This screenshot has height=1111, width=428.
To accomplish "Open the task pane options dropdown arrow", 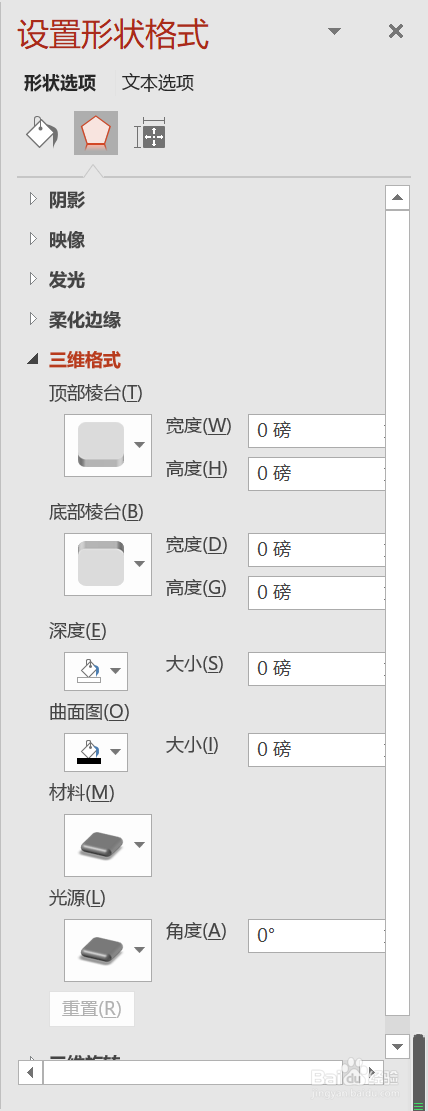I will pyautogui.click(x=334, y=31).
